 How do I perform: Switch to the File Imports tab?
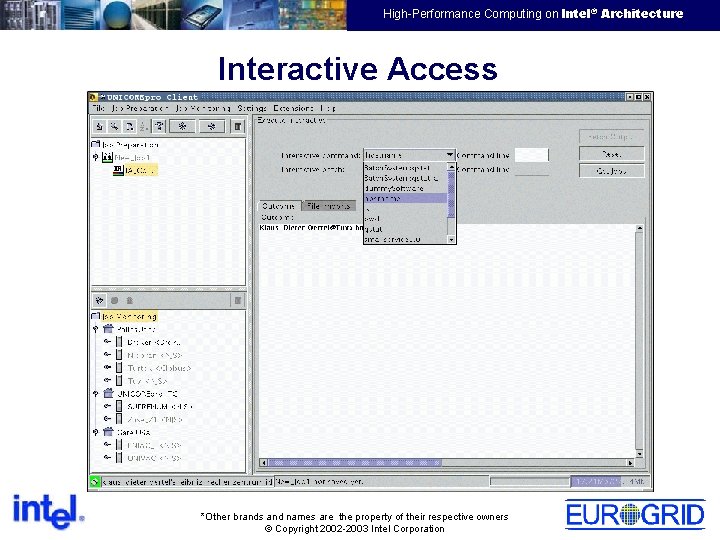(328, 206)
